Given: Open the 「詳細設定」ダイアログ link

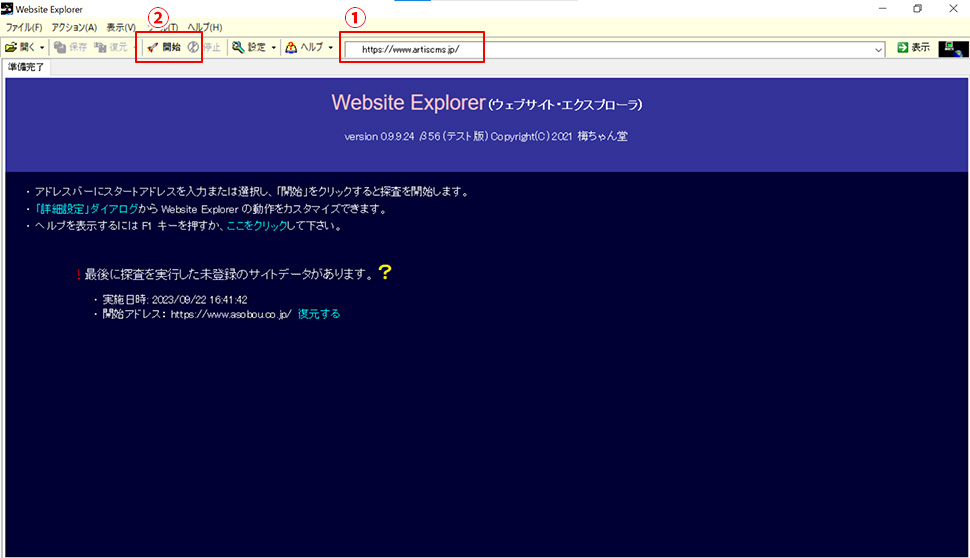Looking at the screenshot, I should (x=87, y=209).
